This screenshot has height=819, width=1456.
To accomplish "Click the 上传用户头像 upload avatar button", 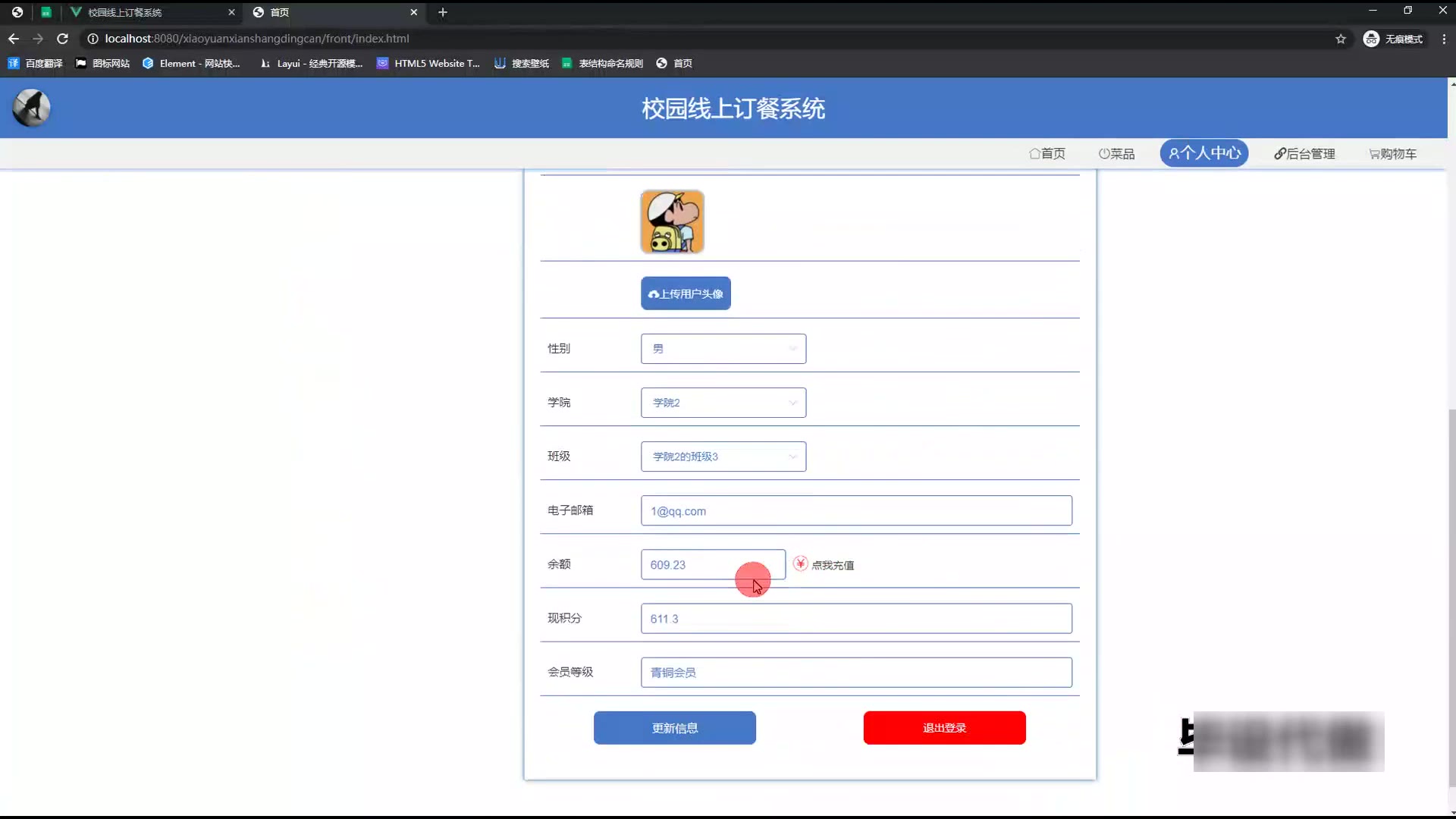I will (686, 293).
